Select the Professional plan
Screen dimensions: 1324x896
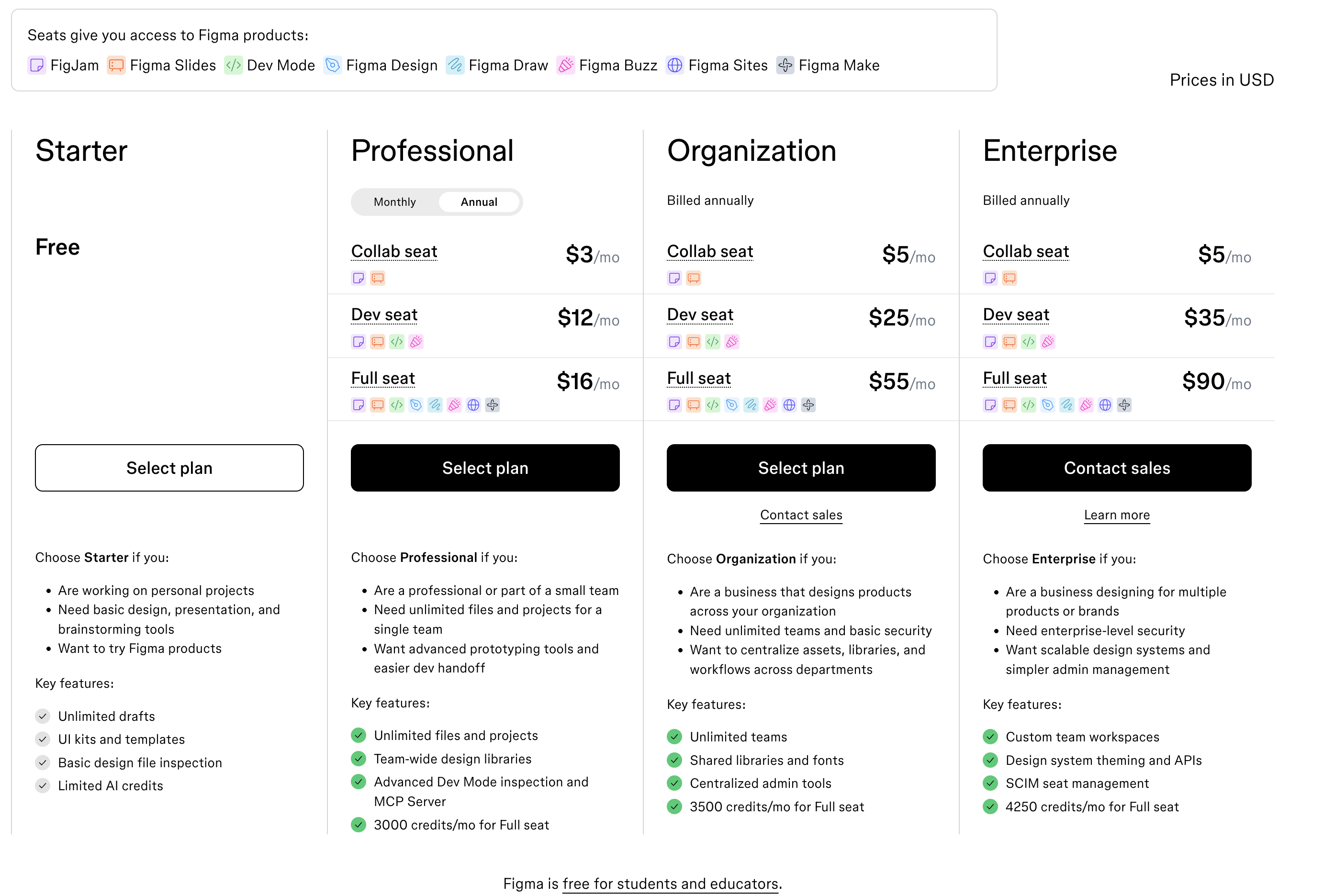point(485,468)
